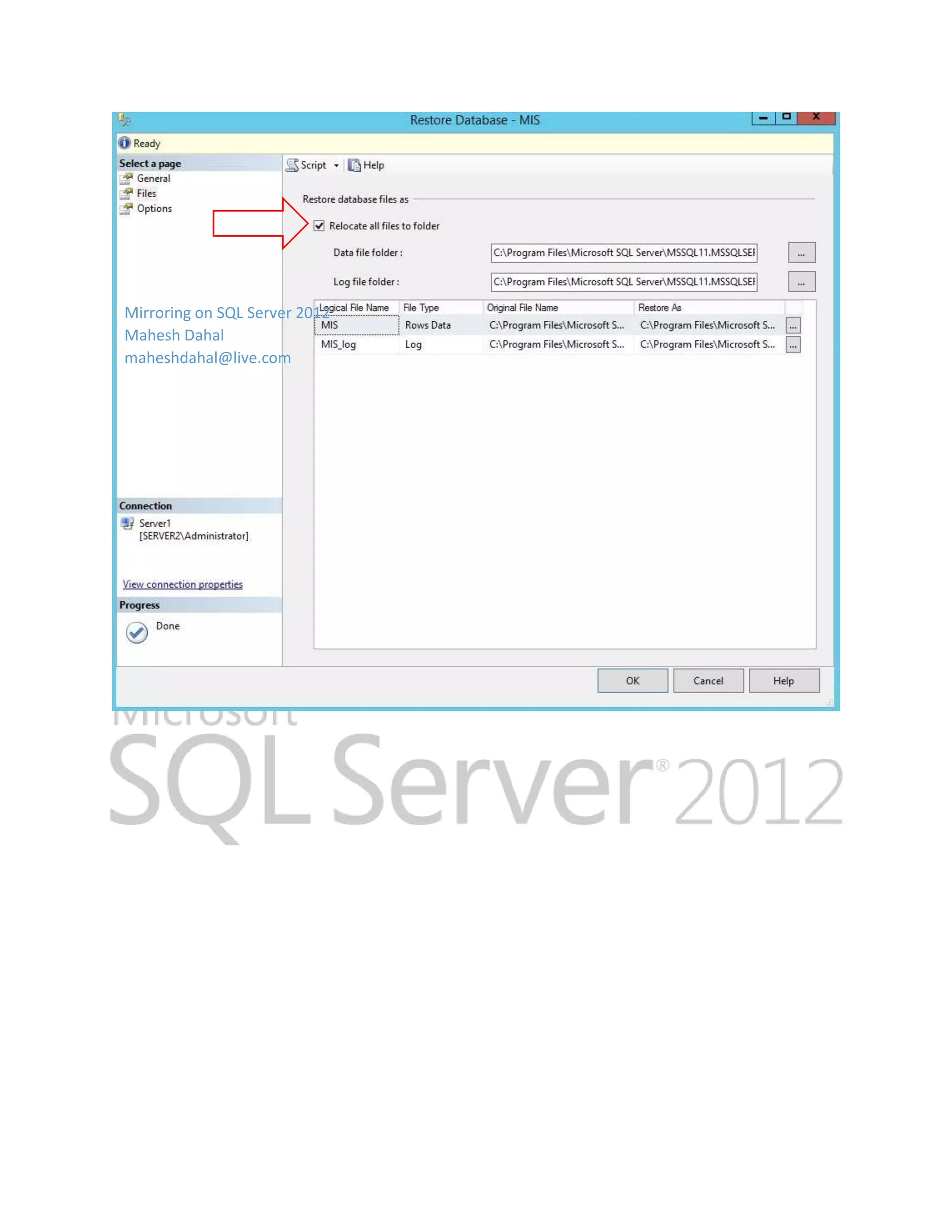Viewport: 952px width, 1232px height.
Task: Click the Files page icon
Action: point(126,194)
